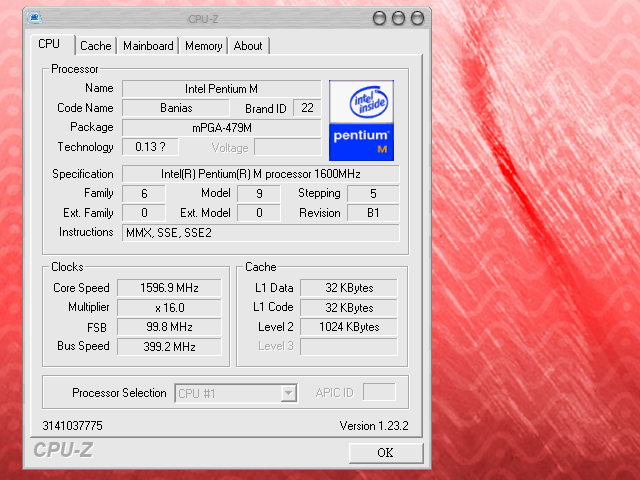Click the Level 2 value 1024 KBytes
Viewport: 640px width, 480px height.
[x=349, y=327]
